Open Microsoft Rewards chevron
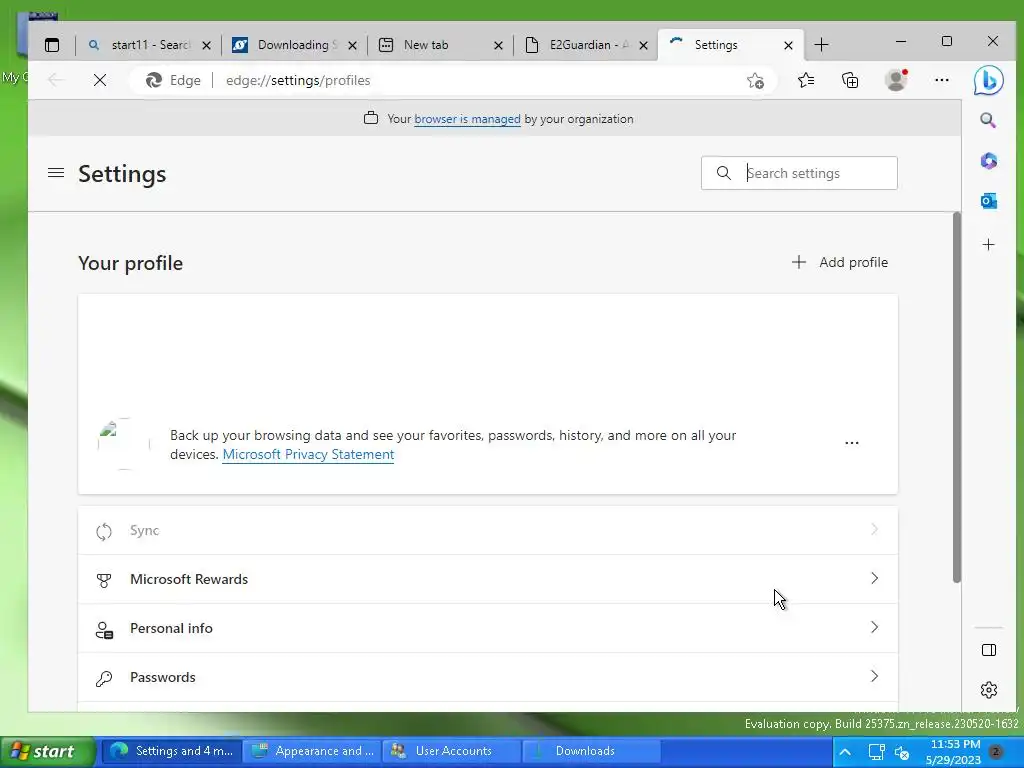This screenshot has height=768, width=1024. coord(874,579)
